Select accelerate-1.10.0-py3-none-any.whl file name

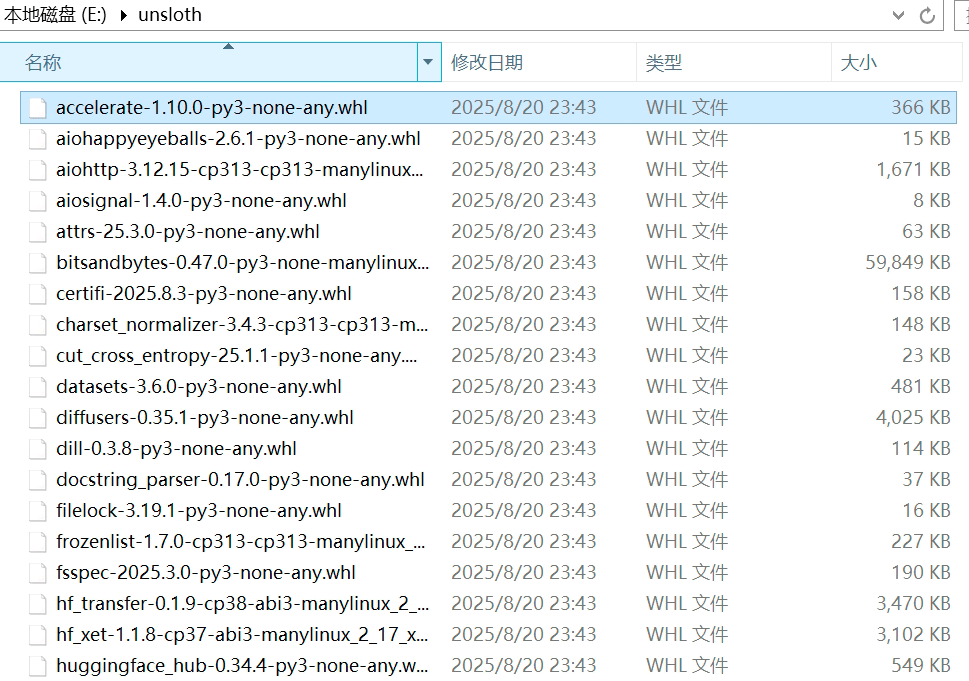tap(211, 108)
